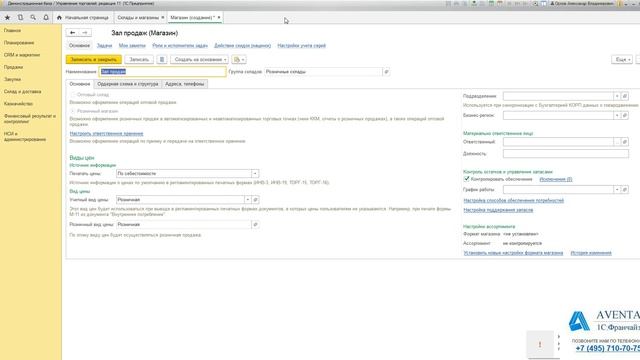
Task: Open Розничный вид цены record icon
Action: (x=256, y=224)
